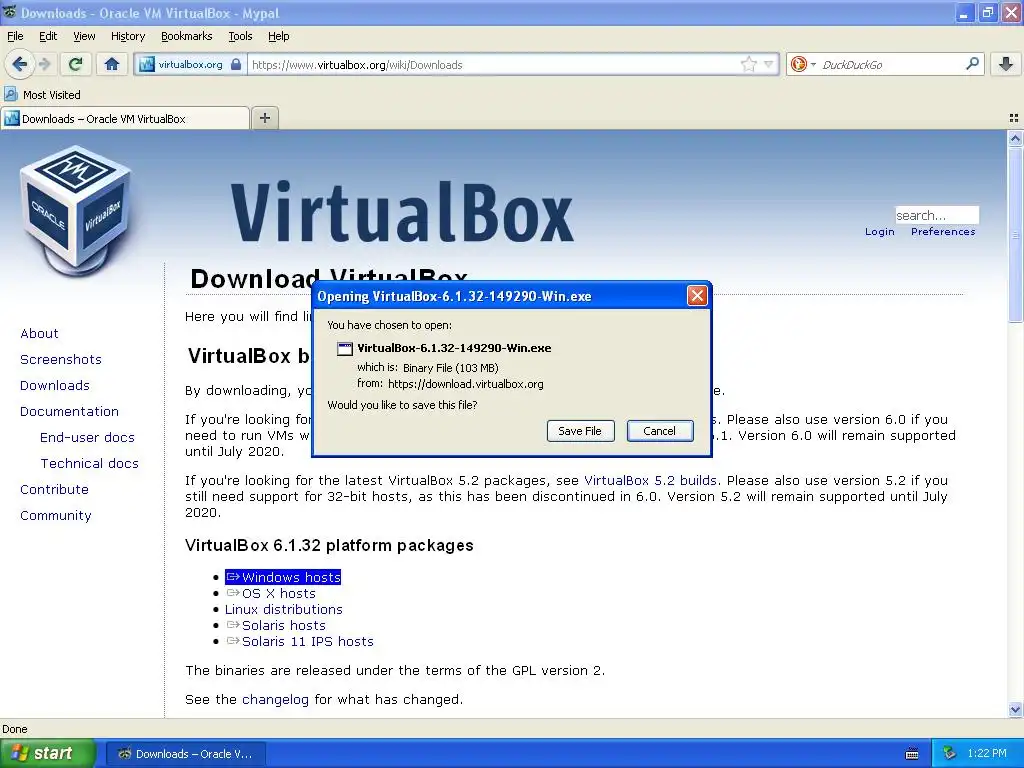Open the VirtualBox 5.2 builds link
The width and height of the screenshot is (1024, 768).
tap(650, 481)
